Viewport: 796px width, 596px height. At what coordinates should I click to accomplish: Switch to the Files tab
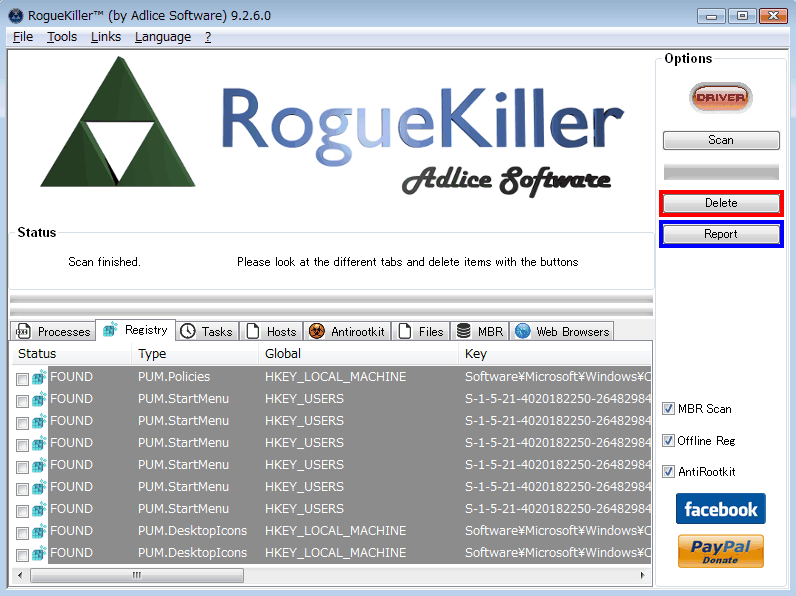pos(421,331)
